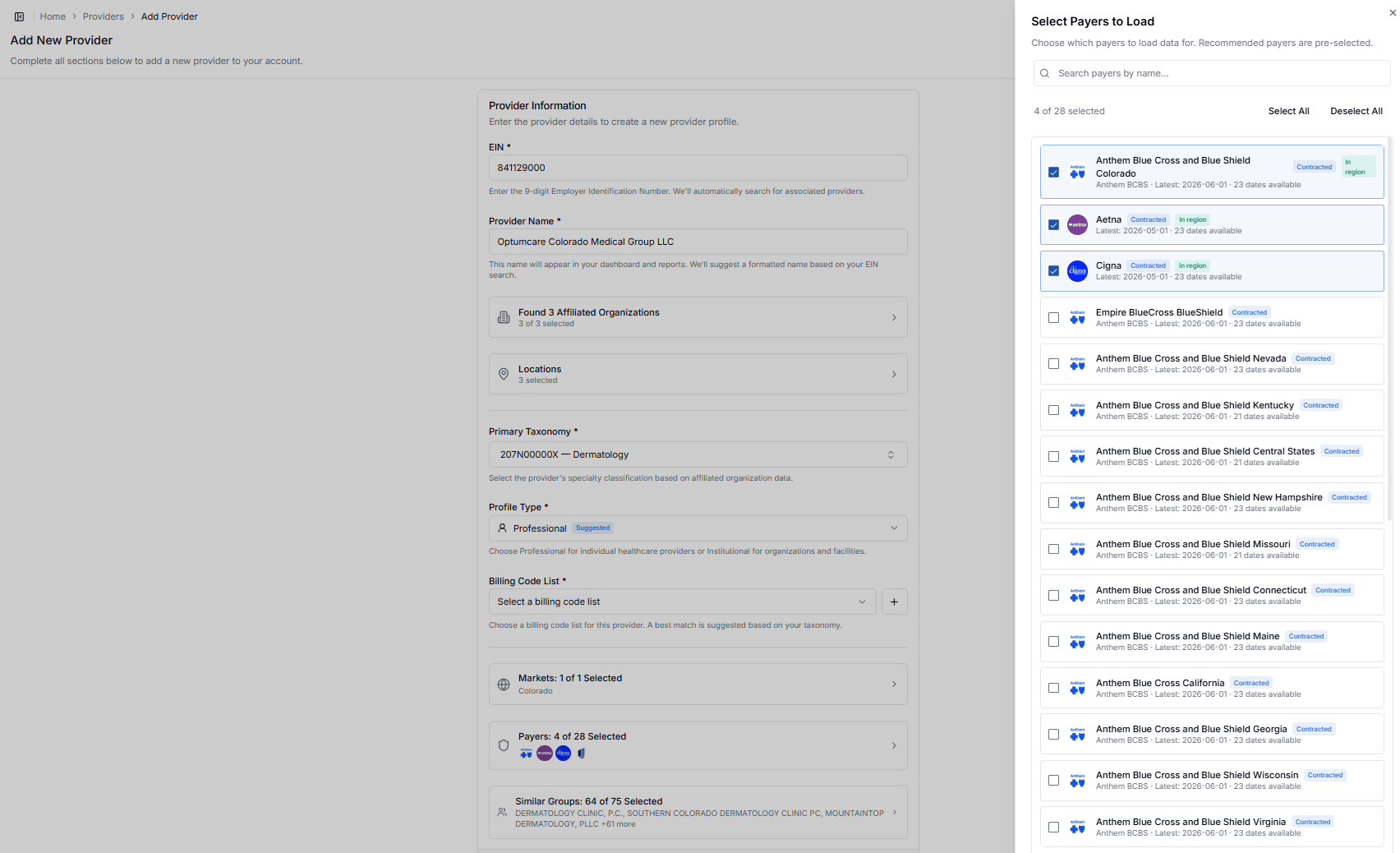Click the Anthem logo for Georgia payer
Image resolution: width=1400 pixels, height=853 pixels.
(x=1077, y=734)
